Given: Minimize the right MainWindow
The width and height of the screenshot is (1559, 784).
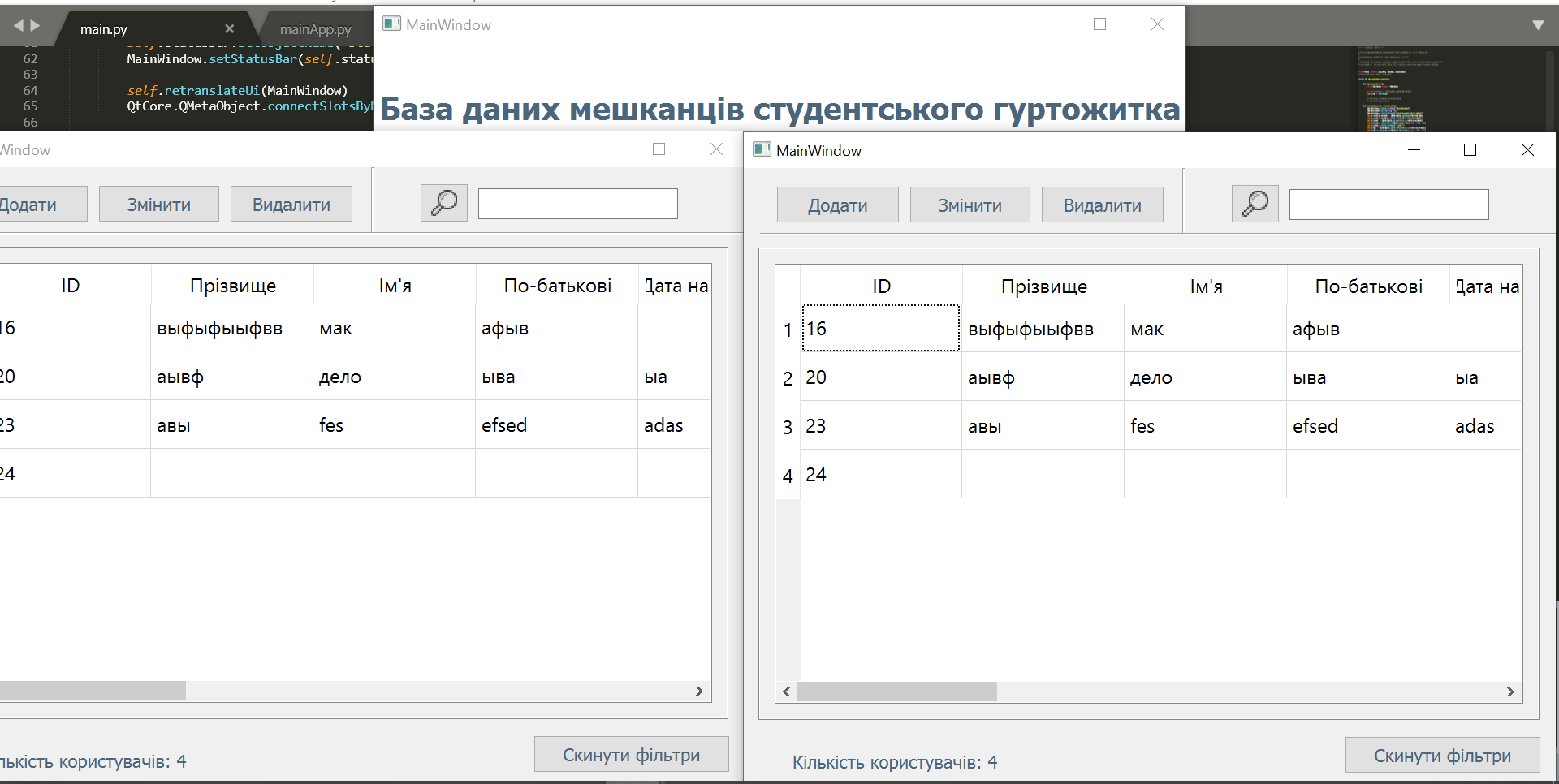Looking at the screenshot, I should (1414, 150).
